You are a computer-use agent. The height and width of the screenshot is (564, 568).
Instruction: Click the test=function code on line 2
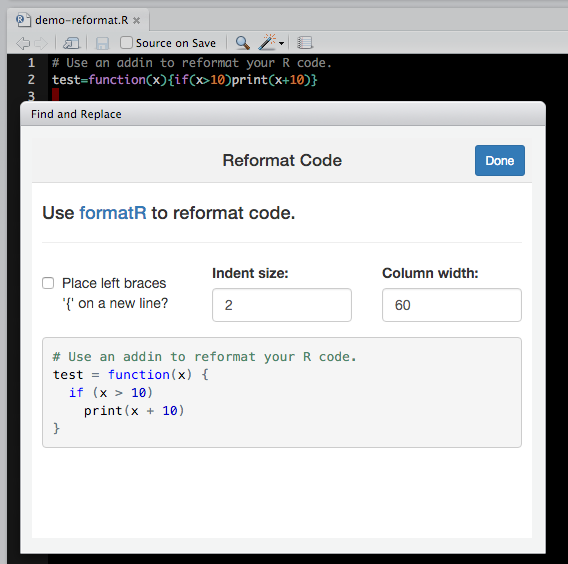coord(184,80)
